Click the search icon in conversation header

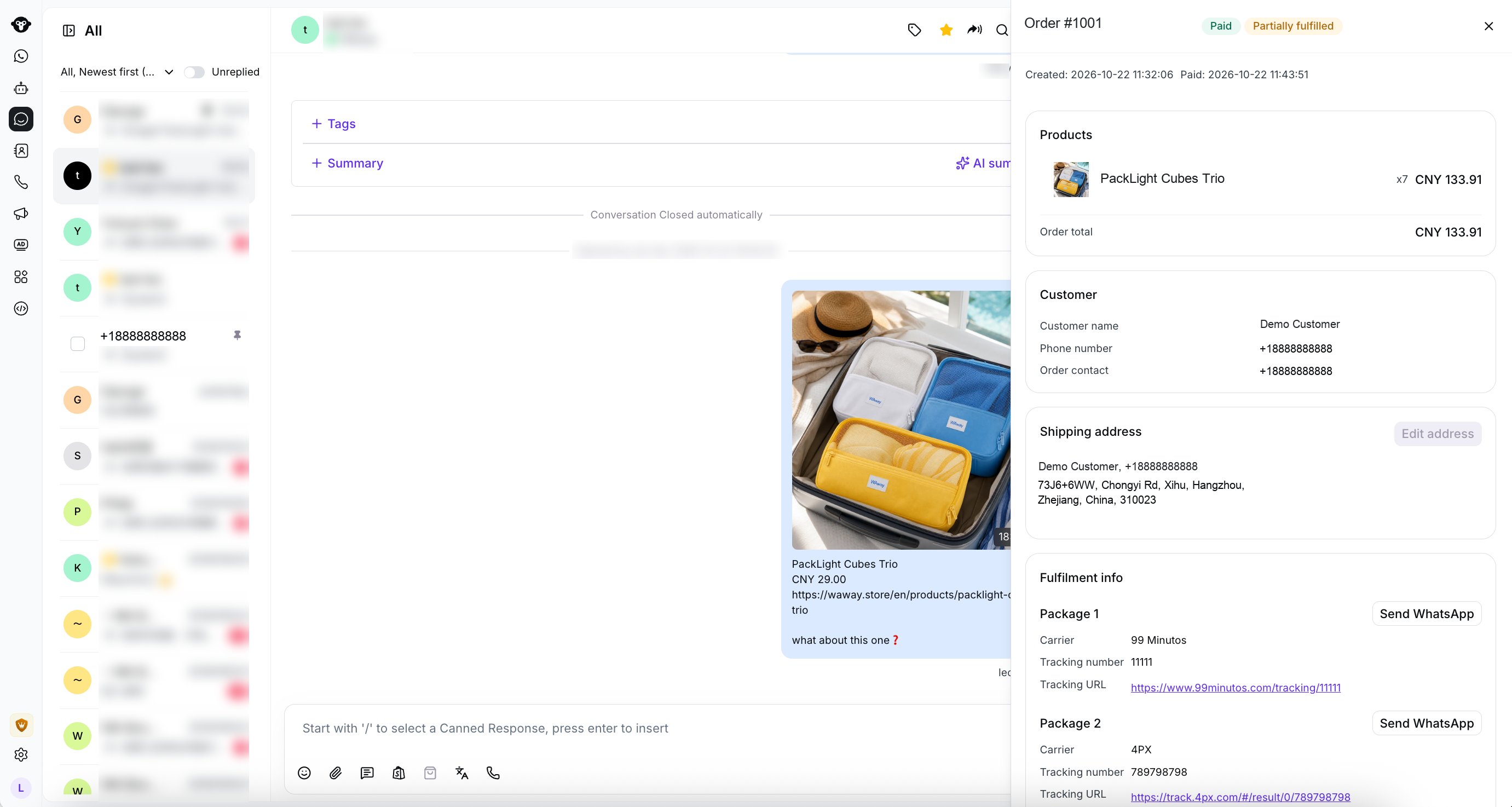click(x=1002, y=30)
